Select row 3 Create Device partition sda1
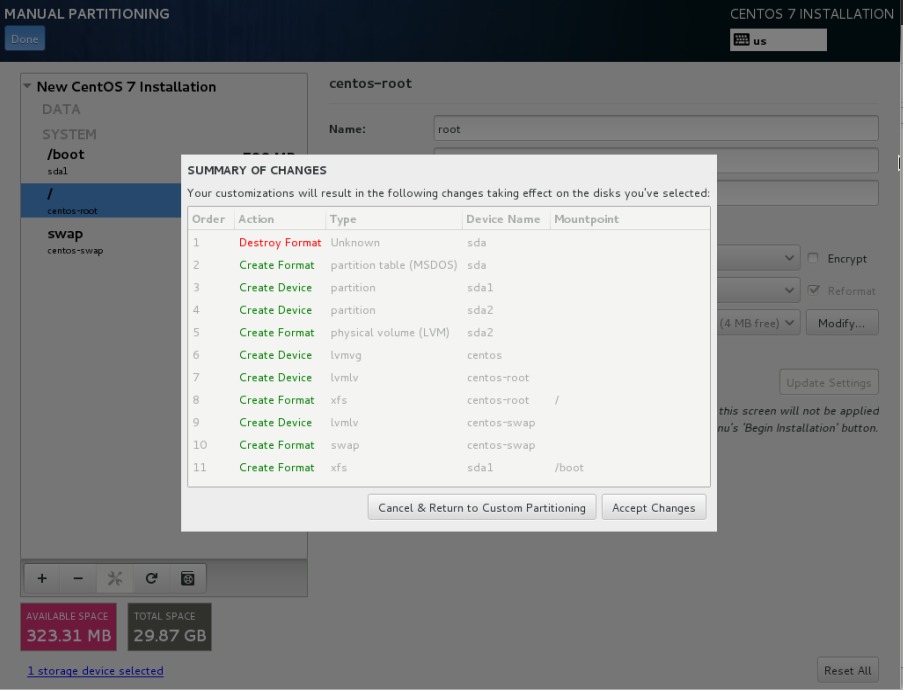 [x=449, y=287]
